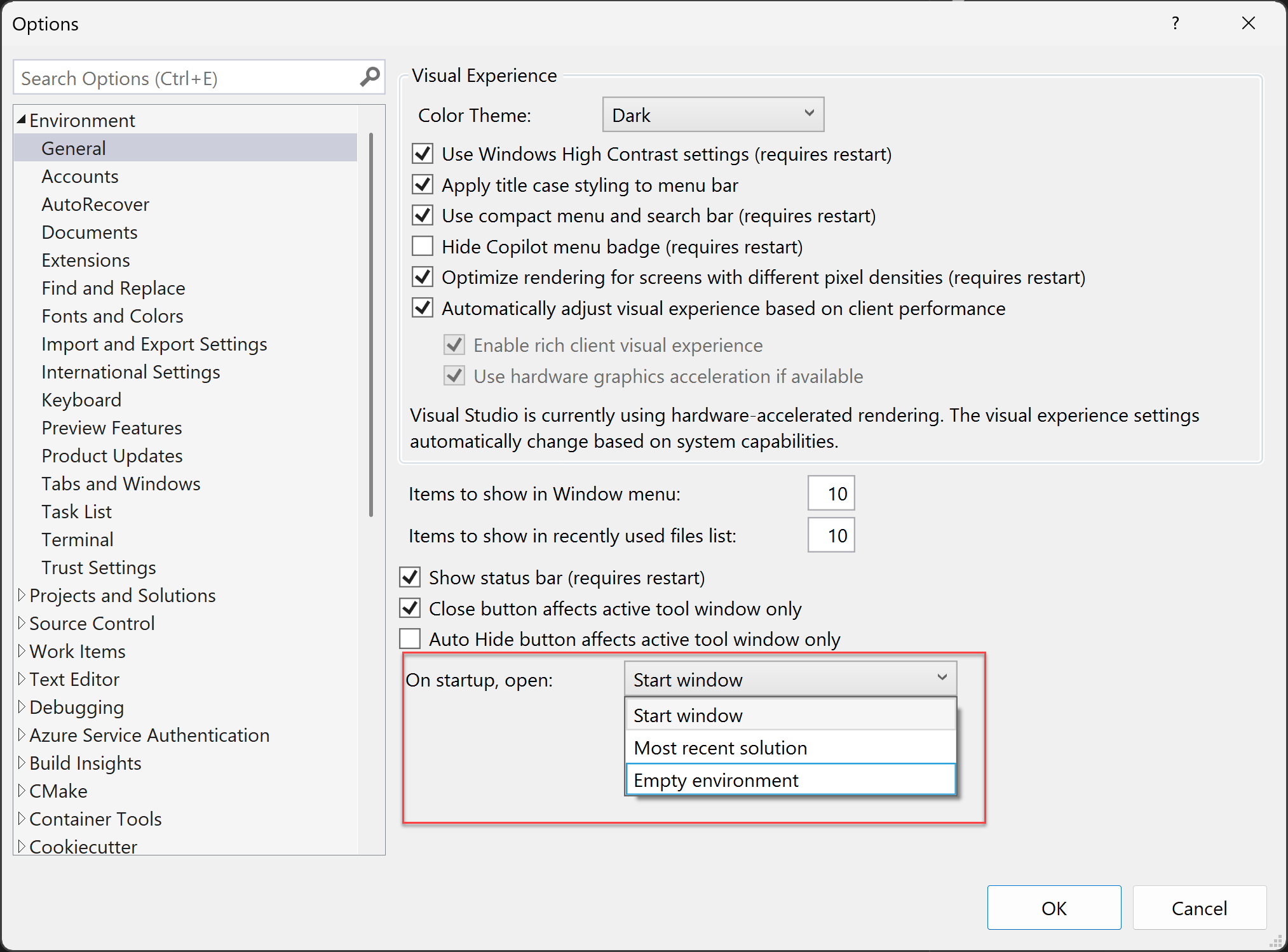Click the help question mark icon

coord(1175,23)
